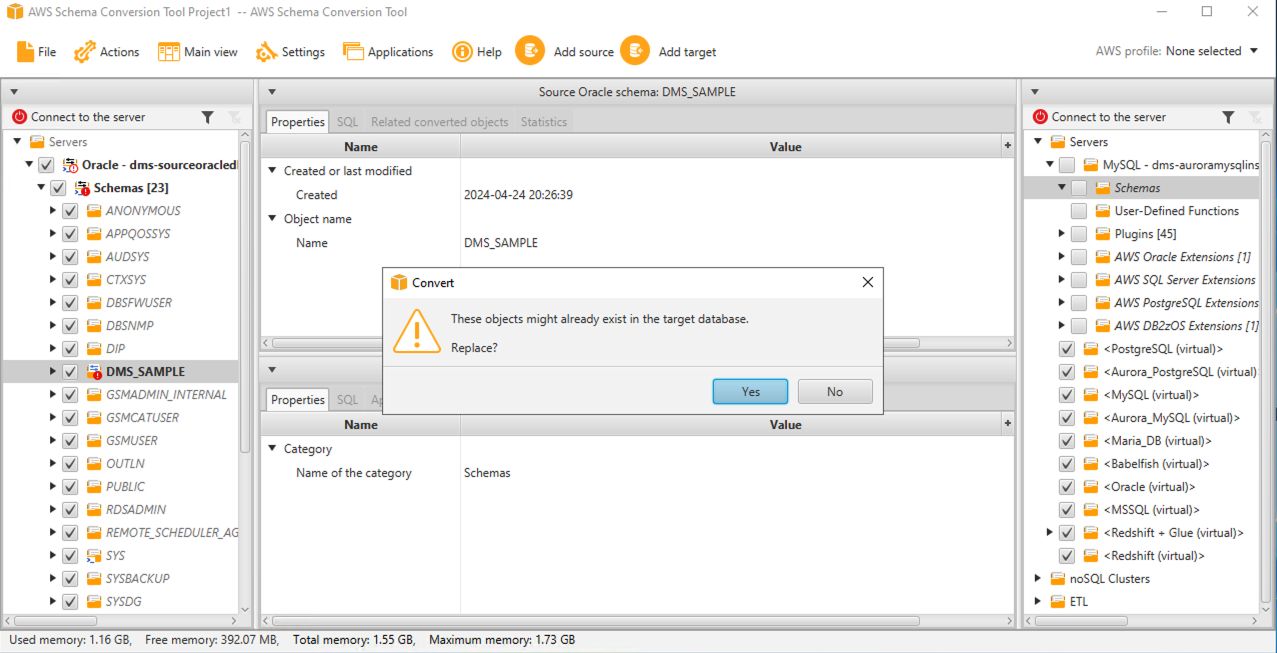Switch to the lower SQL tab

click(347, 400)
